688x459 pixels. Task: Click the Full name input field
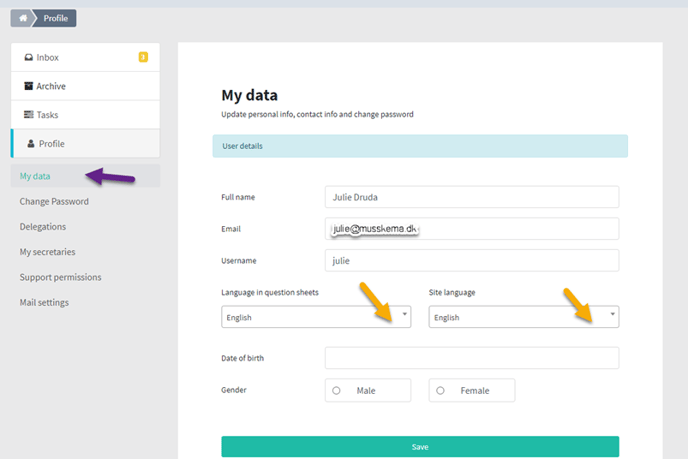pyautogui.click(x=472, y=197)
